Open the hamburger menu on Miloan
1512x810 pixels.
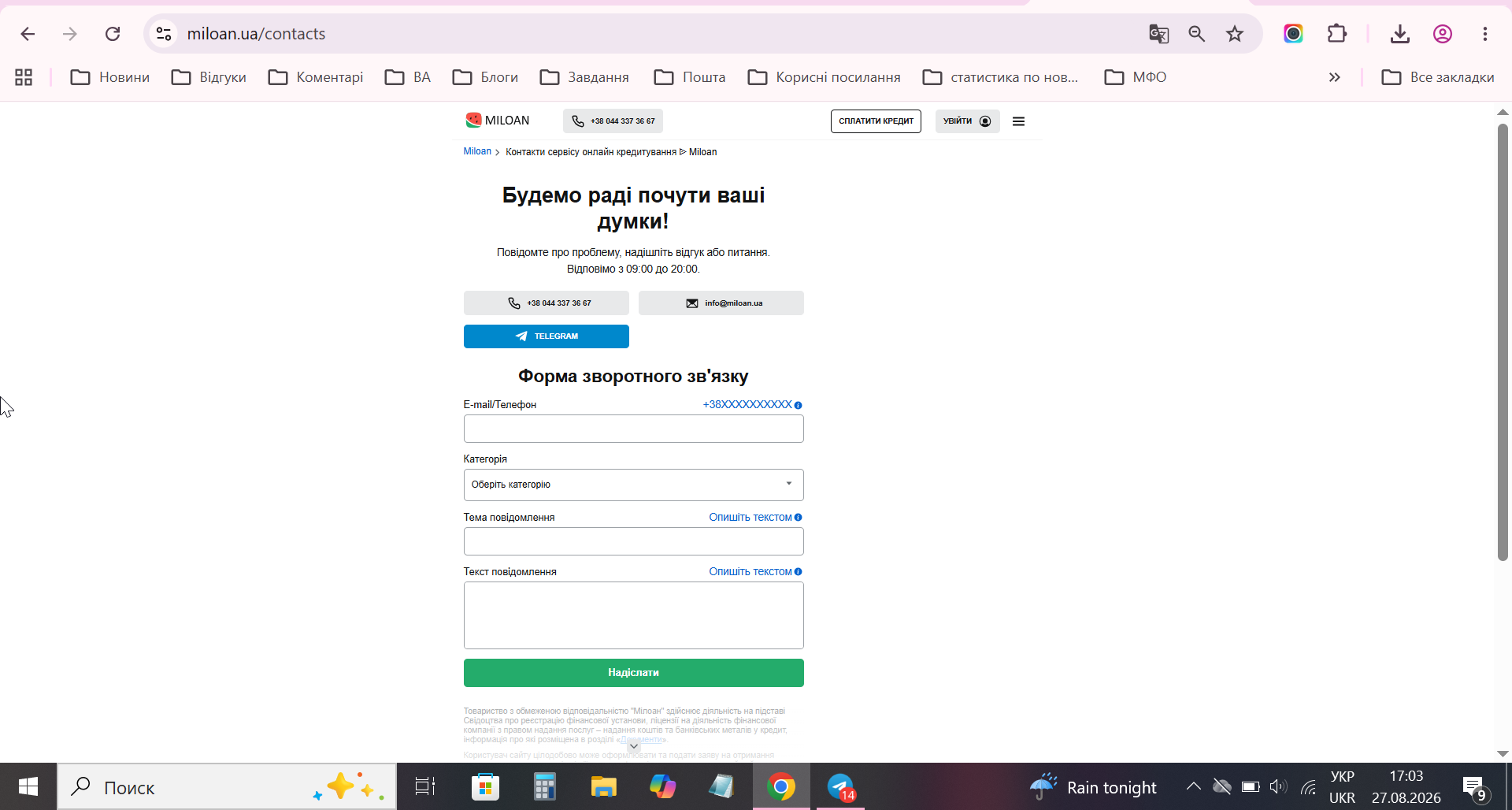click(1018, 121)
